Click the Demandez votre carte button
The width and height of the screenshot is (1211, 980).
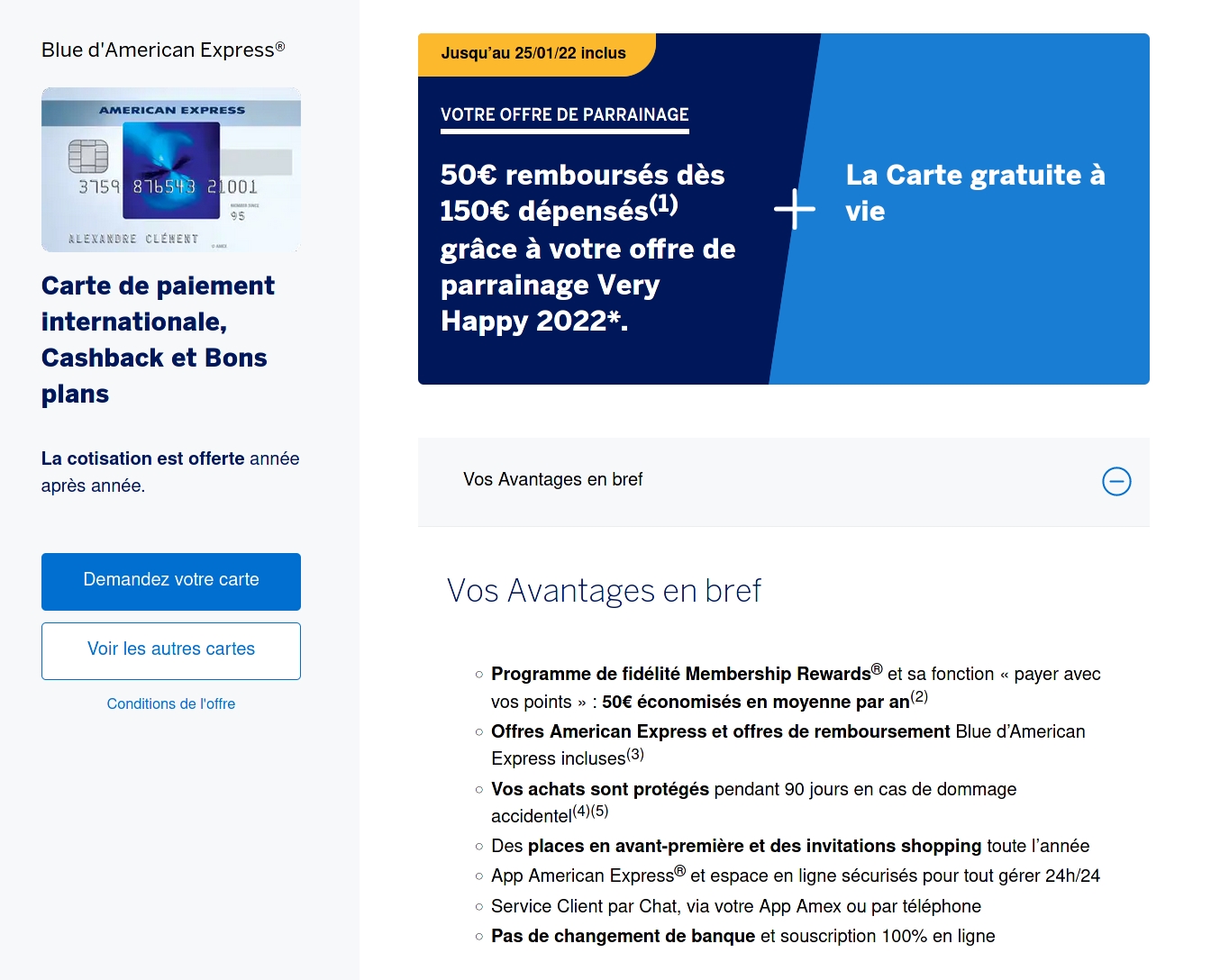[x=171, y=581]
